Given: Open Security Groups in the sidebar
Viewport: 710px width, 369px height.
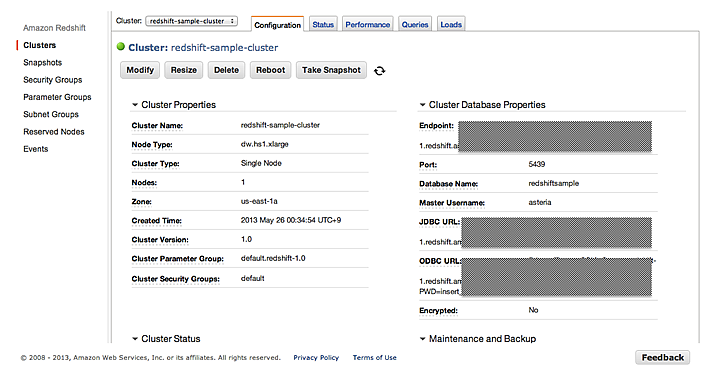Looking at the screenshot, I should (x=53, y=80).
